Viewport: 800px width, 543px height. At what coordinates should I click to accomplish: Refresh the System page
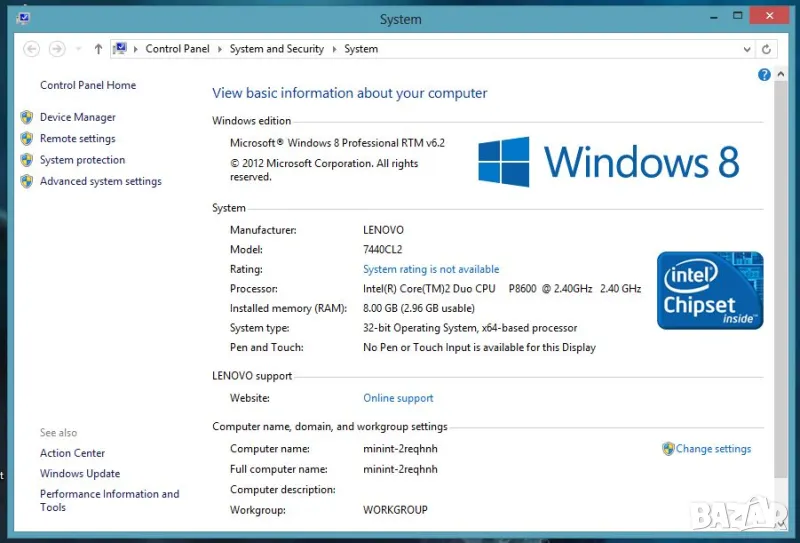tap(766, 49)
